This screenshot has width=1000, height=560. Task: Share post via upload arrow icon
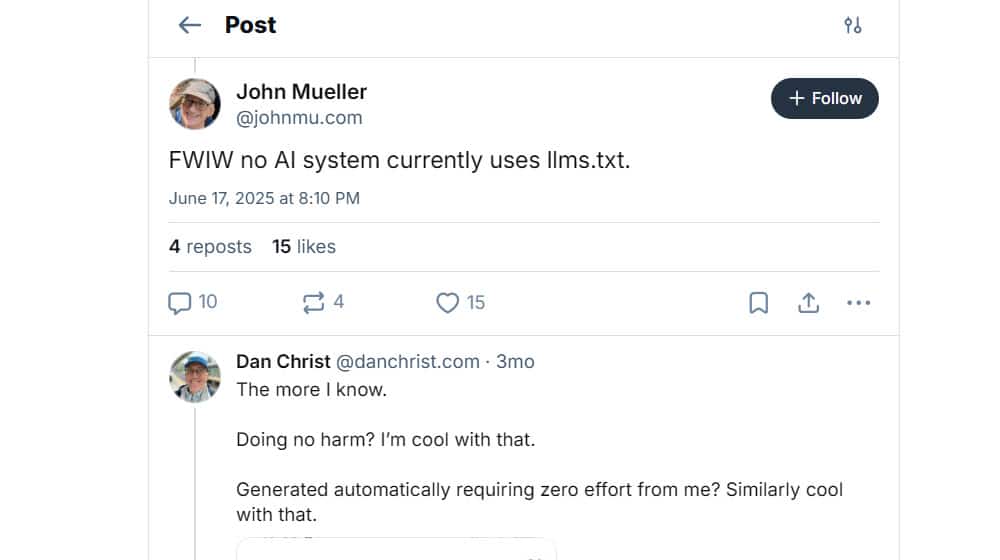808,302
